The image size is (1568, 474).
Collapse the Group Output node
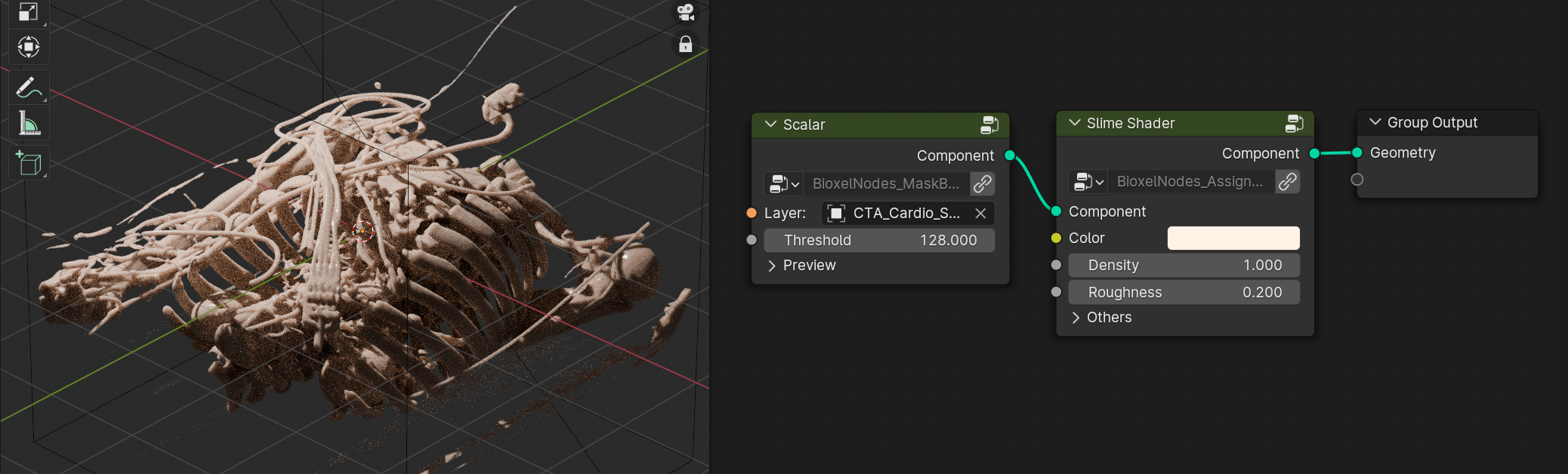pos(1375,122)
